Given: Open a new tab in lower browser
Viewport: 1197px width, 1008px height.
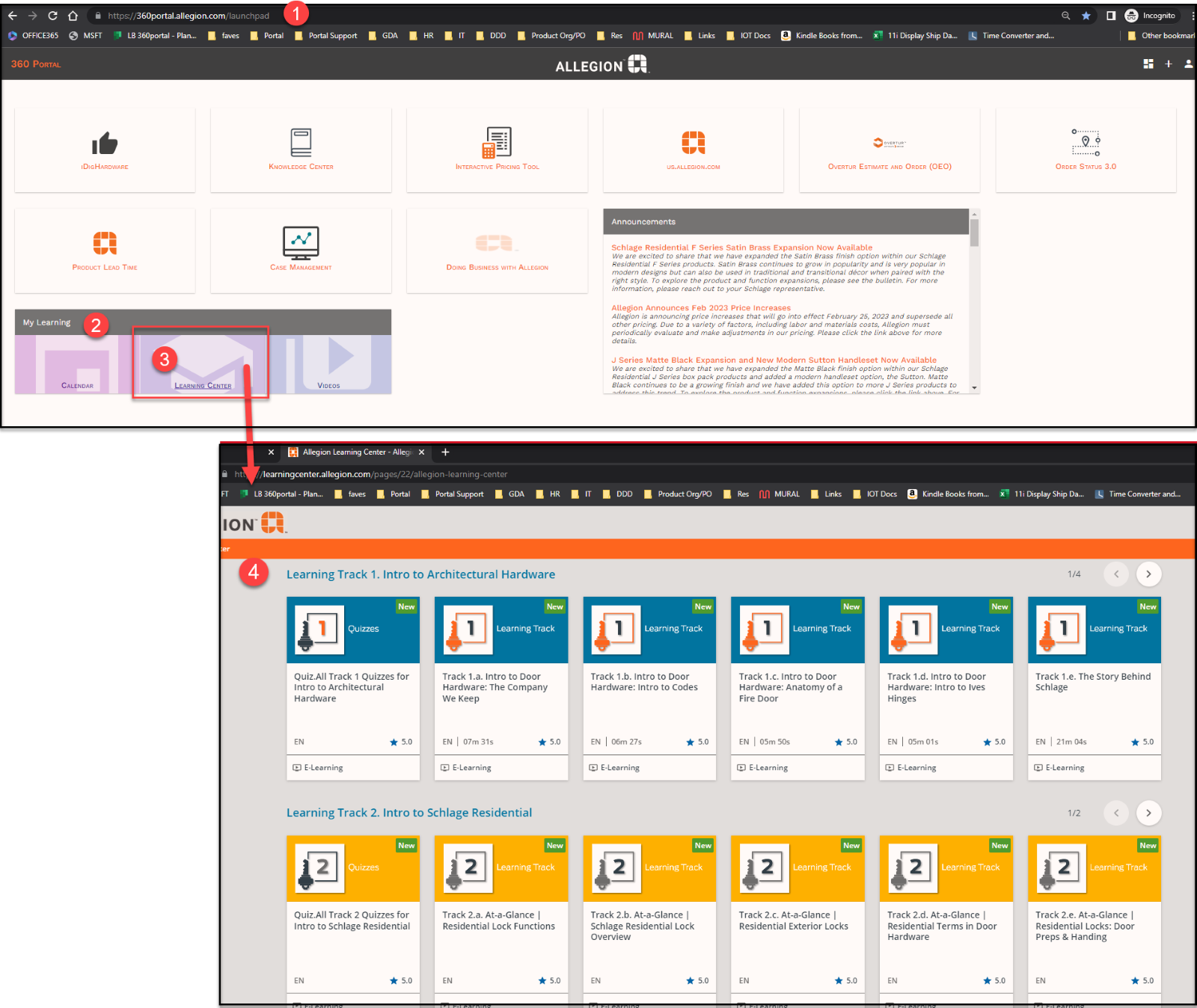Looking at the screenshot, I should (x=445, y=452).
